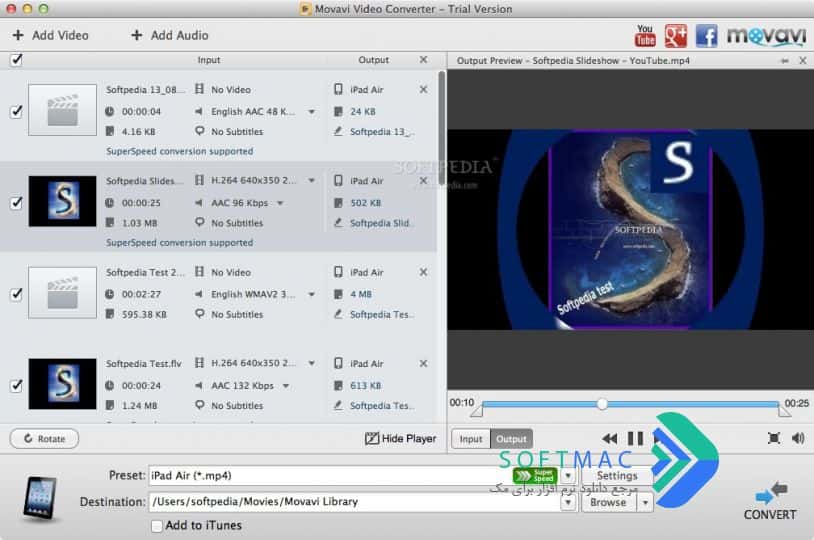814x540 pixels.
Task: Click Hide Player
Action: (400, 439)
